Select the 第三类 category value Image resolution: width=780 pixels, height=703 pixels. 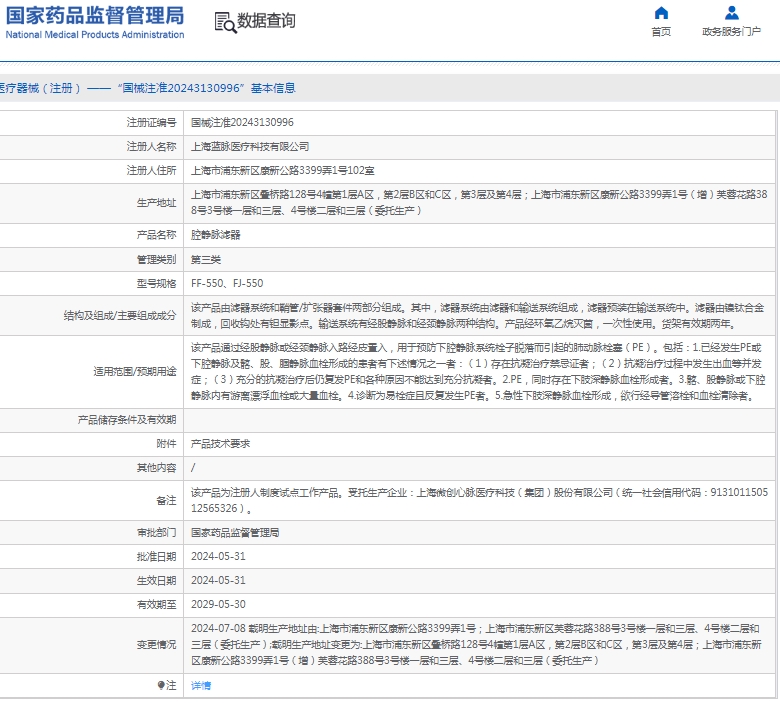click(x=205, y=259)
